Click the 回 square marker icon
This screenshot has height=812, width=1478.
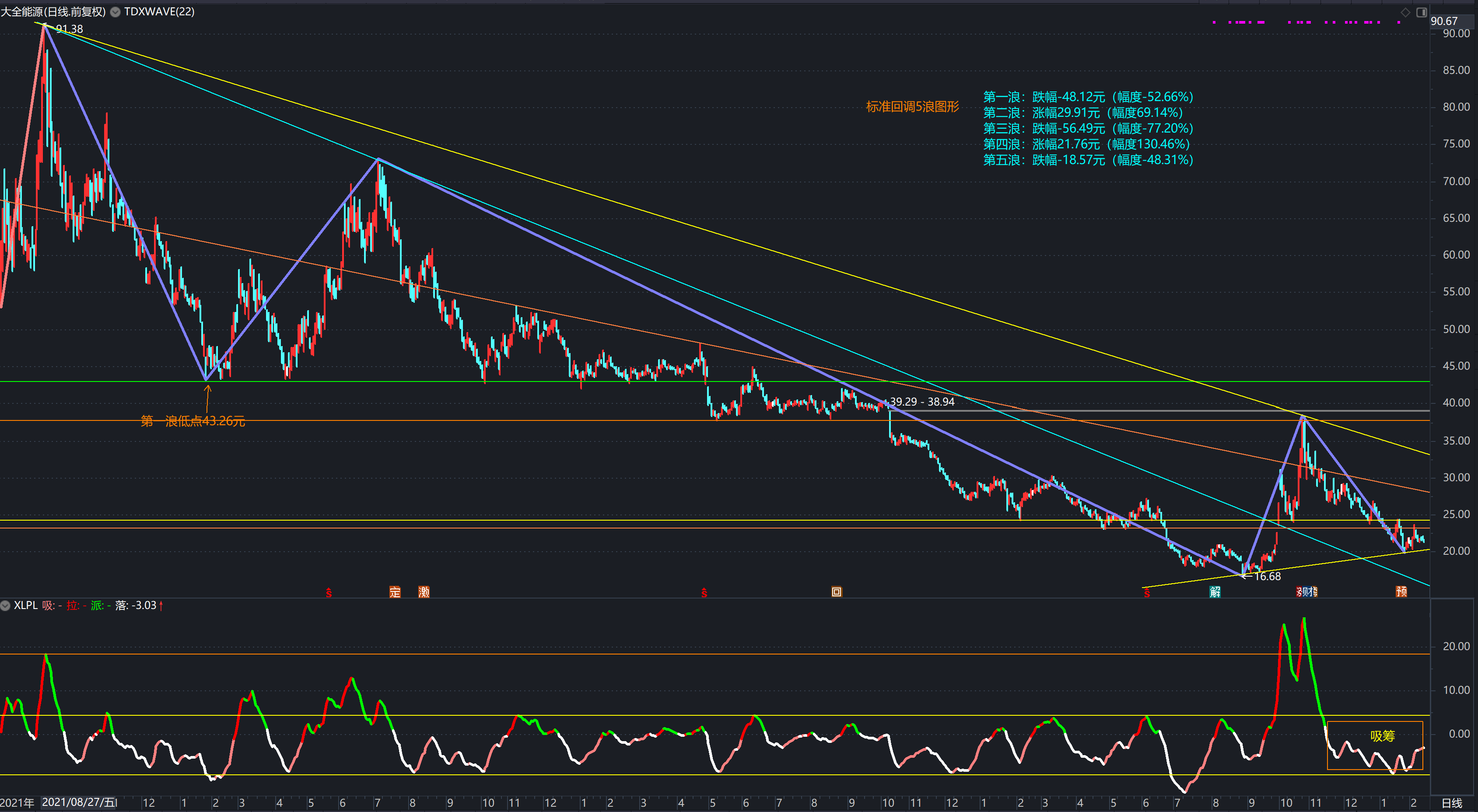tap(837, 591)
